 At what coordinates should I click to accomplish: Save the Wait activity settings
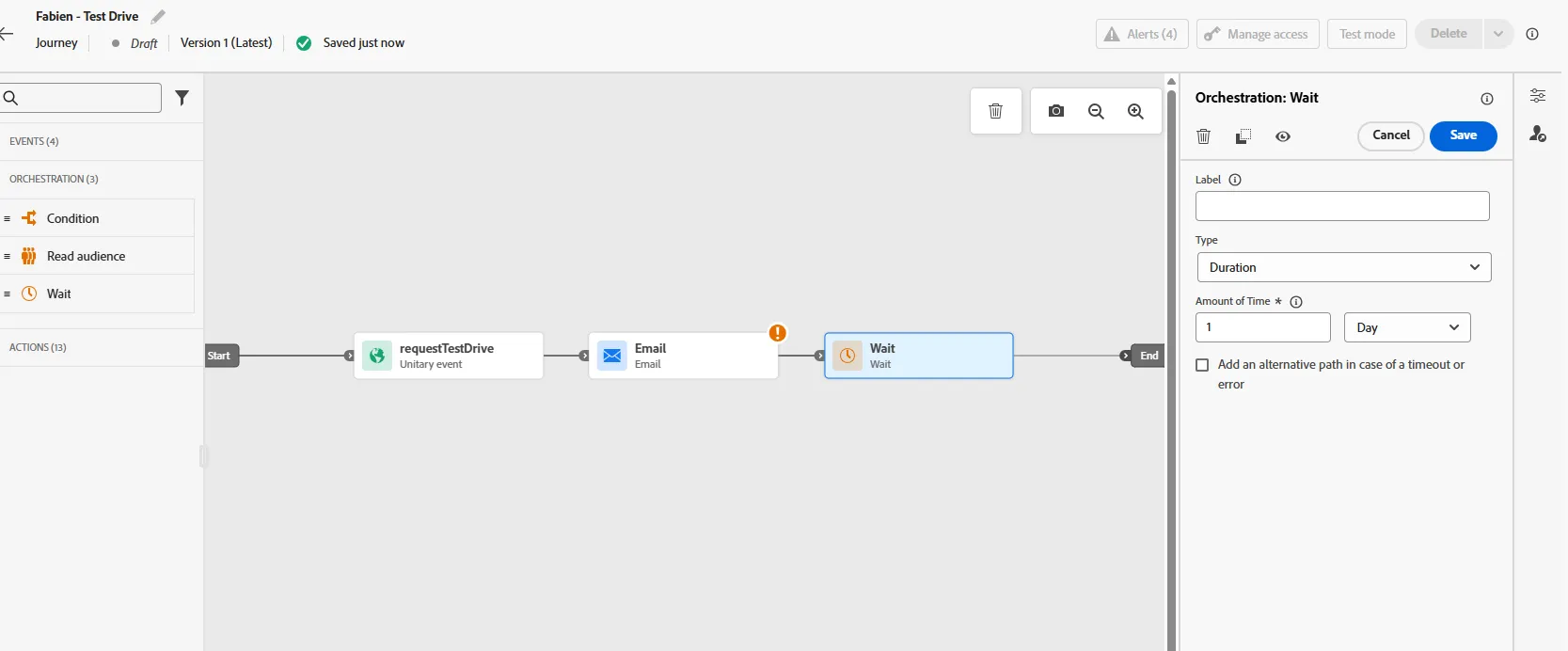[1464, 135]
